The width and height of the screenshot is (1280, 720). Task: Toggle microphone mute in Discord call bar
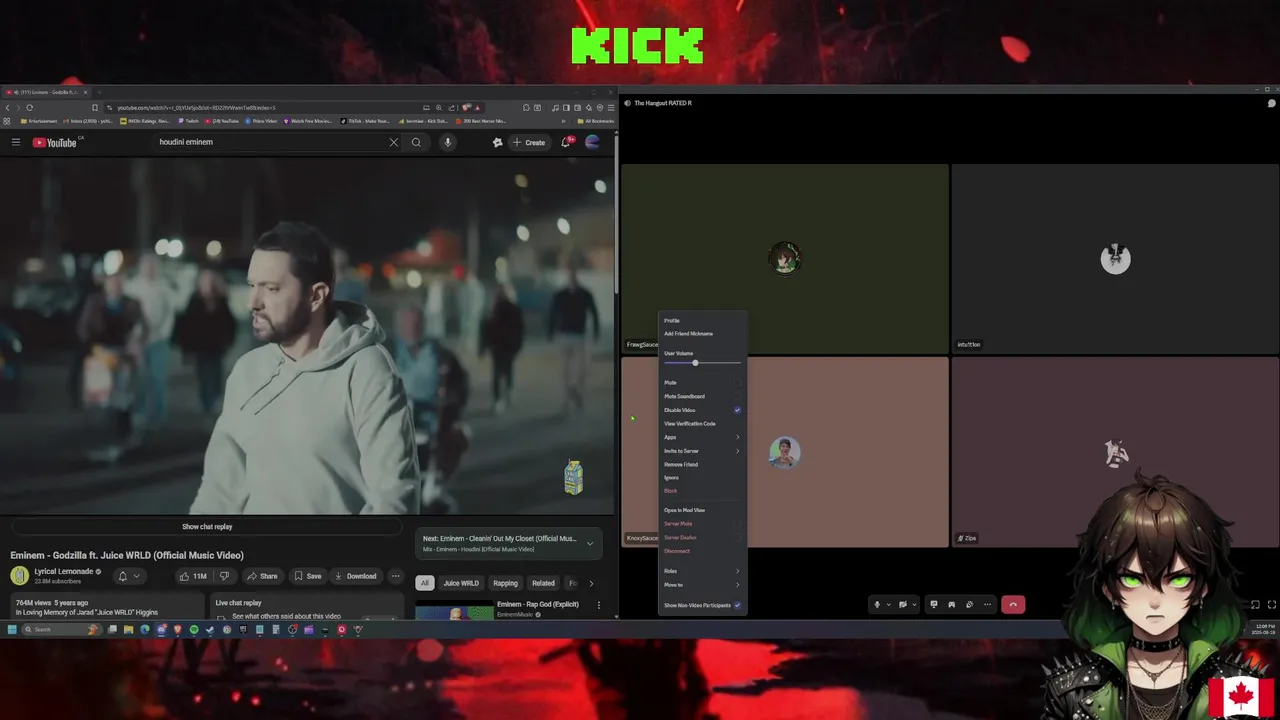click(877, 604)
